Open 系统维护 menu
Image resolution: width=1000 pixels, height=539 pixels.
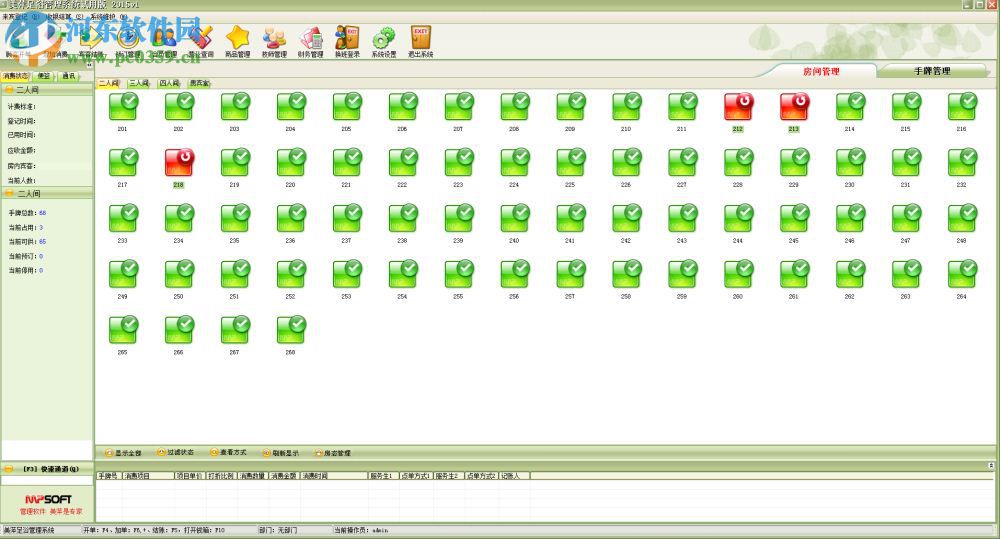(108, 17)
